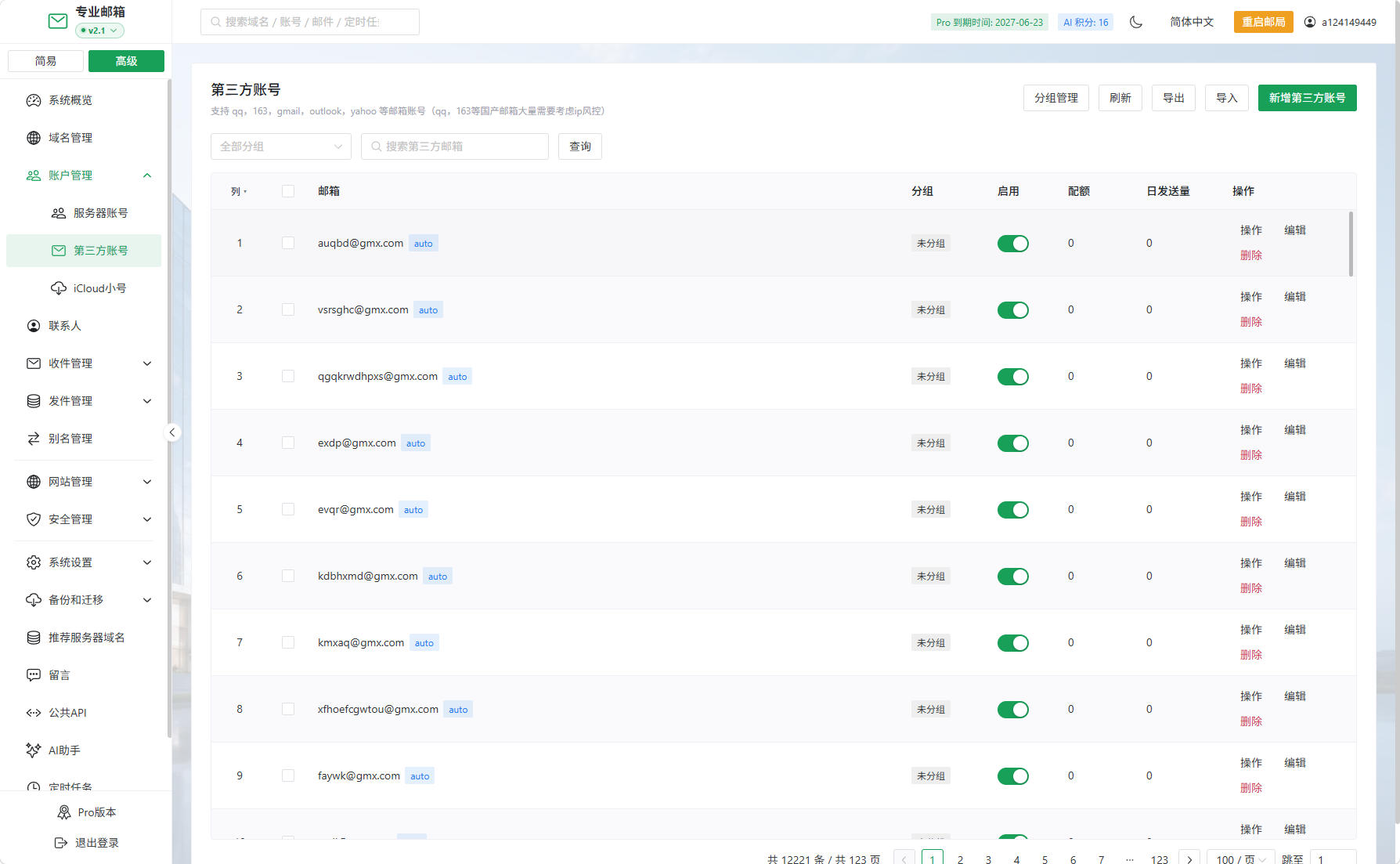Click 删除 for auqbd@gmx.com
The image size is (1400, 864).
(x=1251, y=255)
